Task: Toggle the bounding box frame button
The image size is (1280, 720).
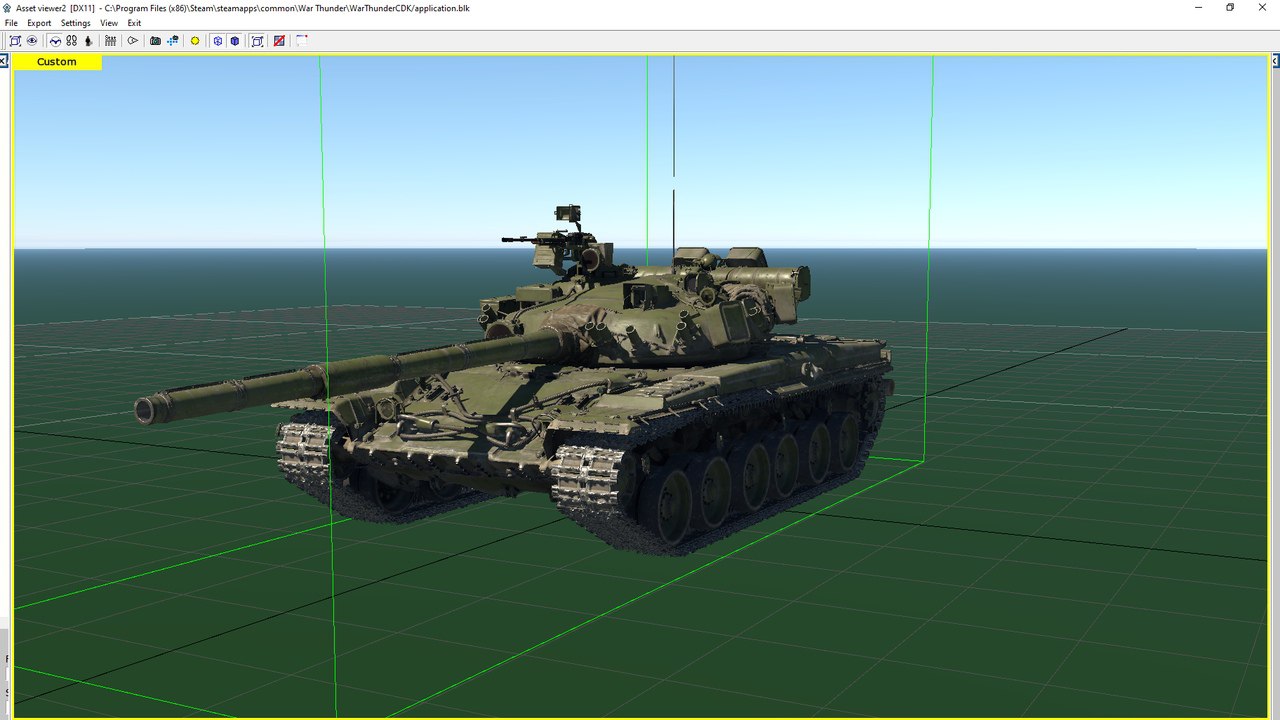Action: pos(257,41)
